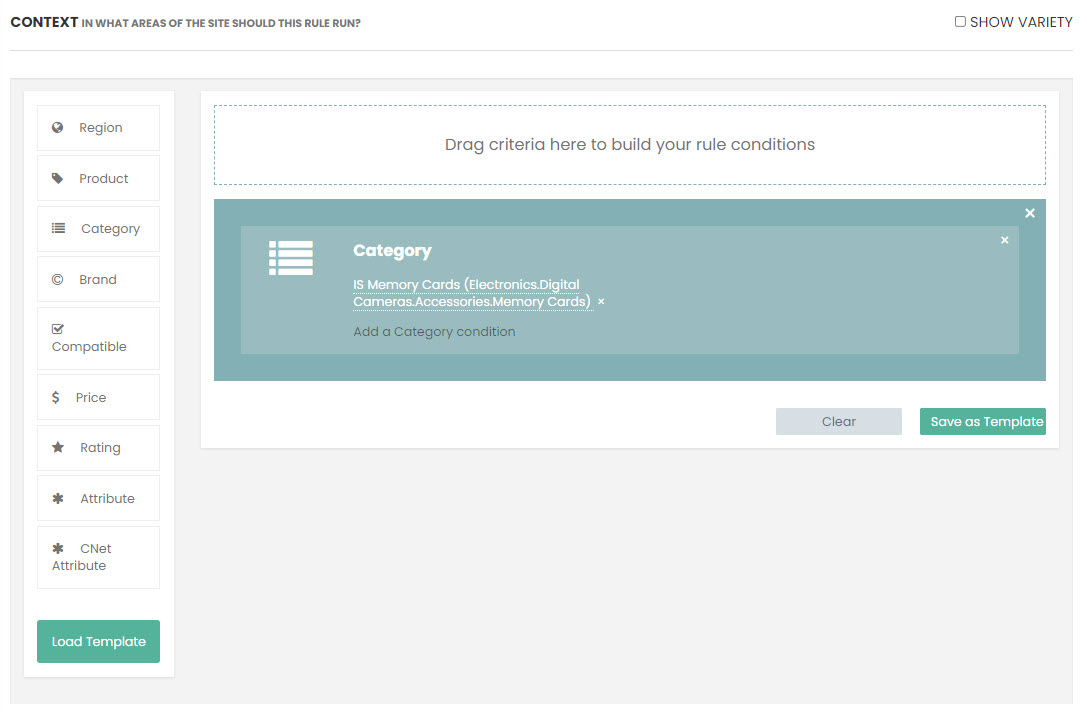Close the outer rule condition group

1030,214
